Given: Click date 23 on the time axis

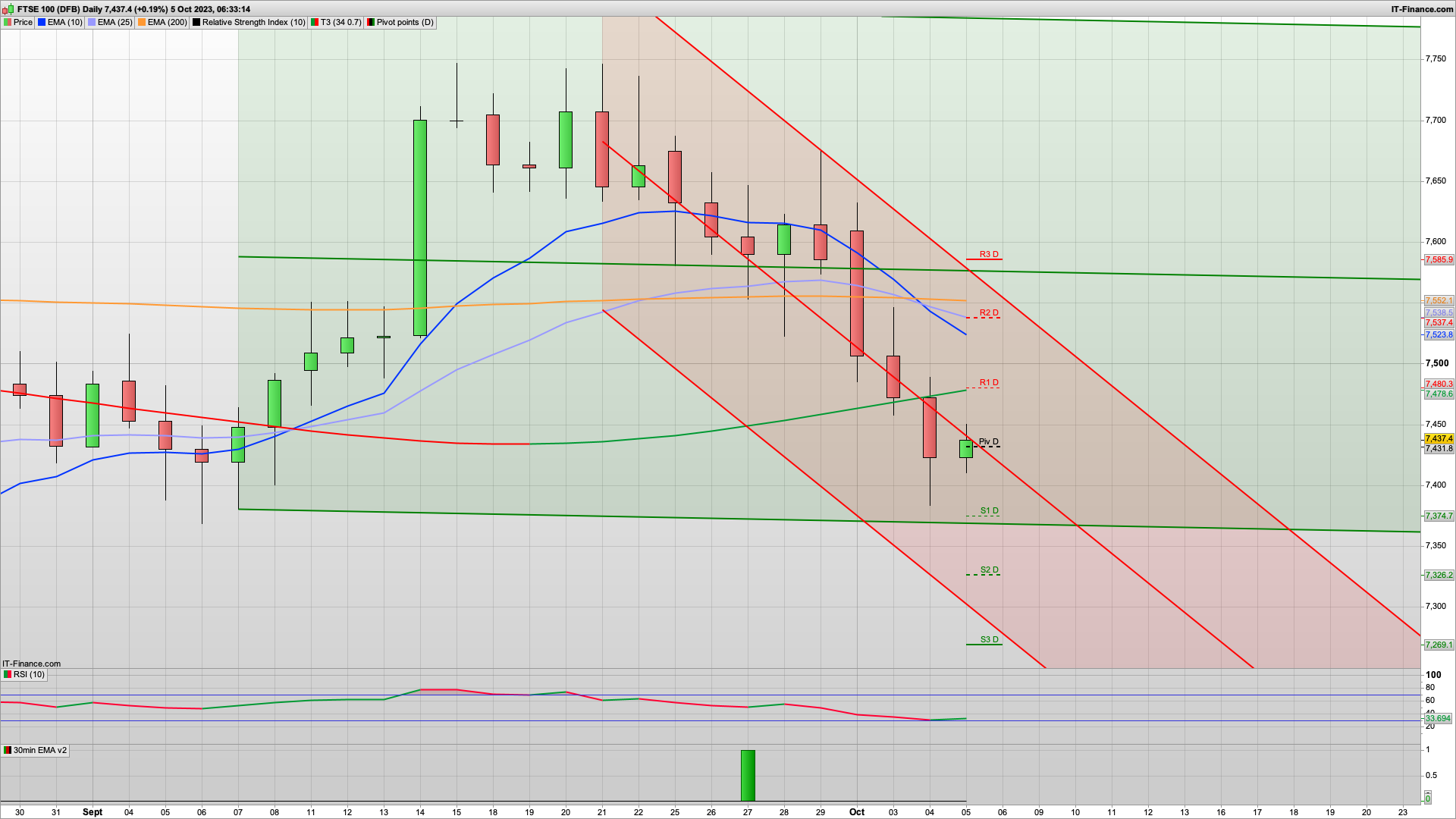Looking at the screenshot, I should click(1403, 811).
